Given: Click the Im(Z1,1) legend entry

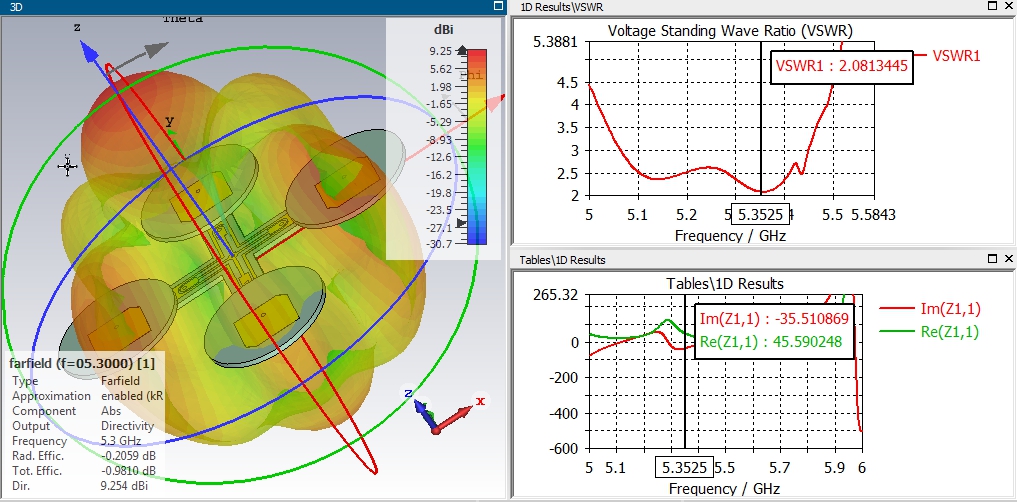Looking at the screenshot, I should pos(930,309).
